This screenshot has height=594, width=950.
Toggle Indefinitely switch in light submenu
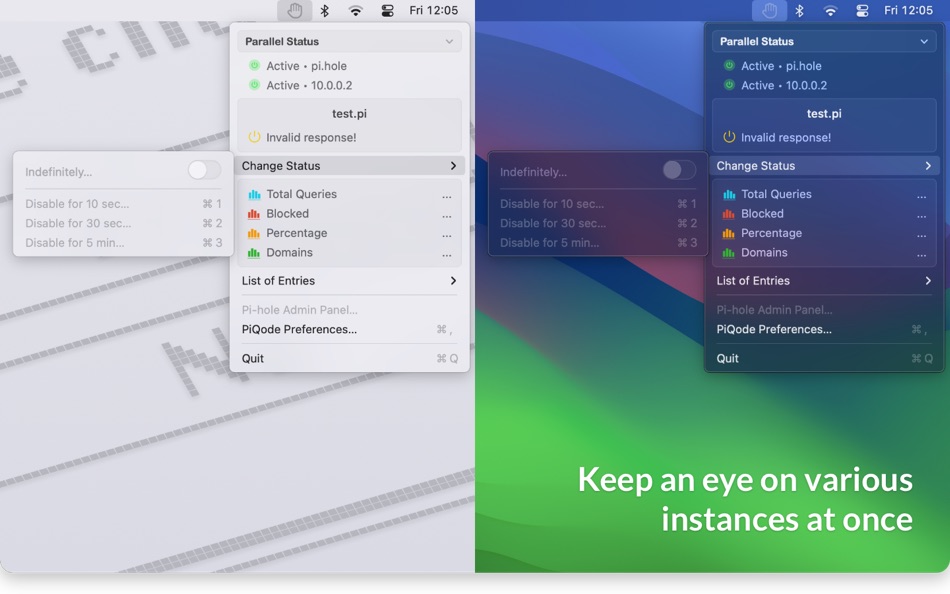coord(204,170)
